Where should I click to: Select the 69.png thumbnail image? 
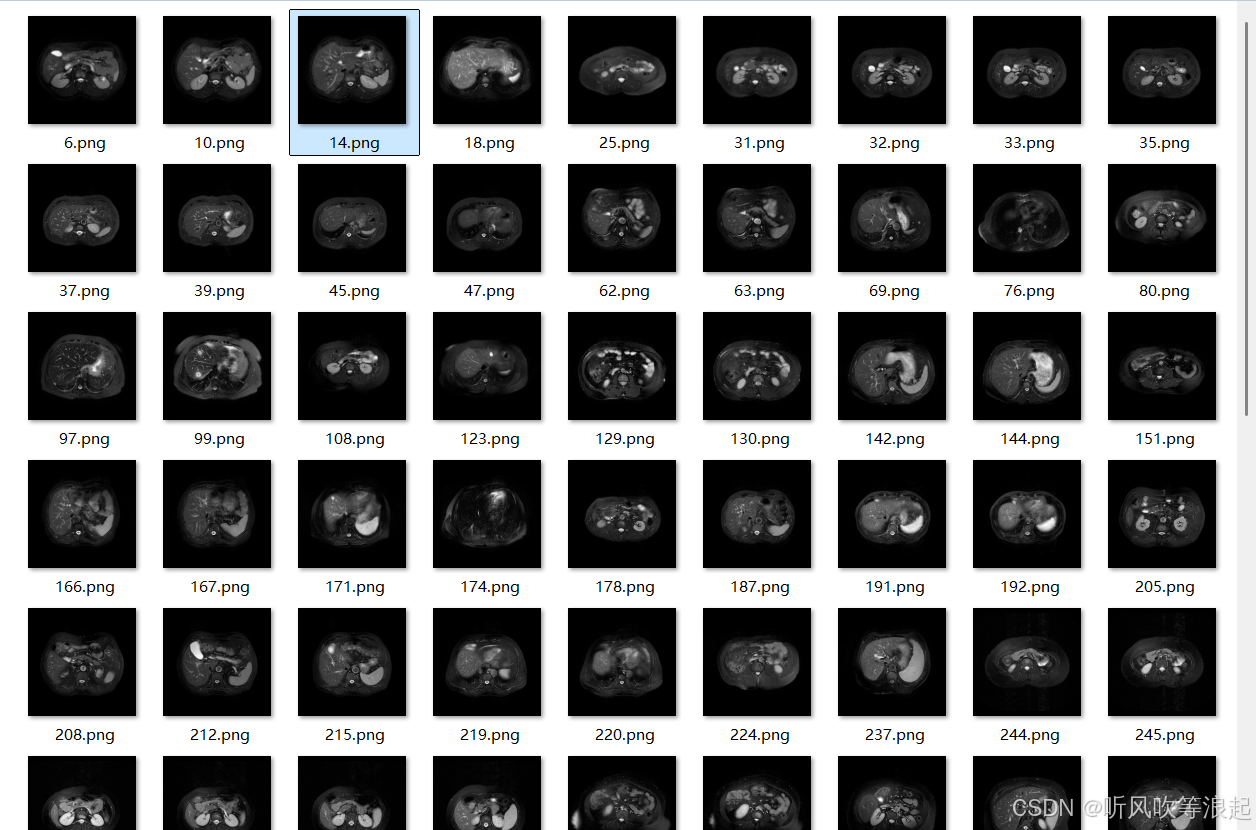(x=892, y=218)
